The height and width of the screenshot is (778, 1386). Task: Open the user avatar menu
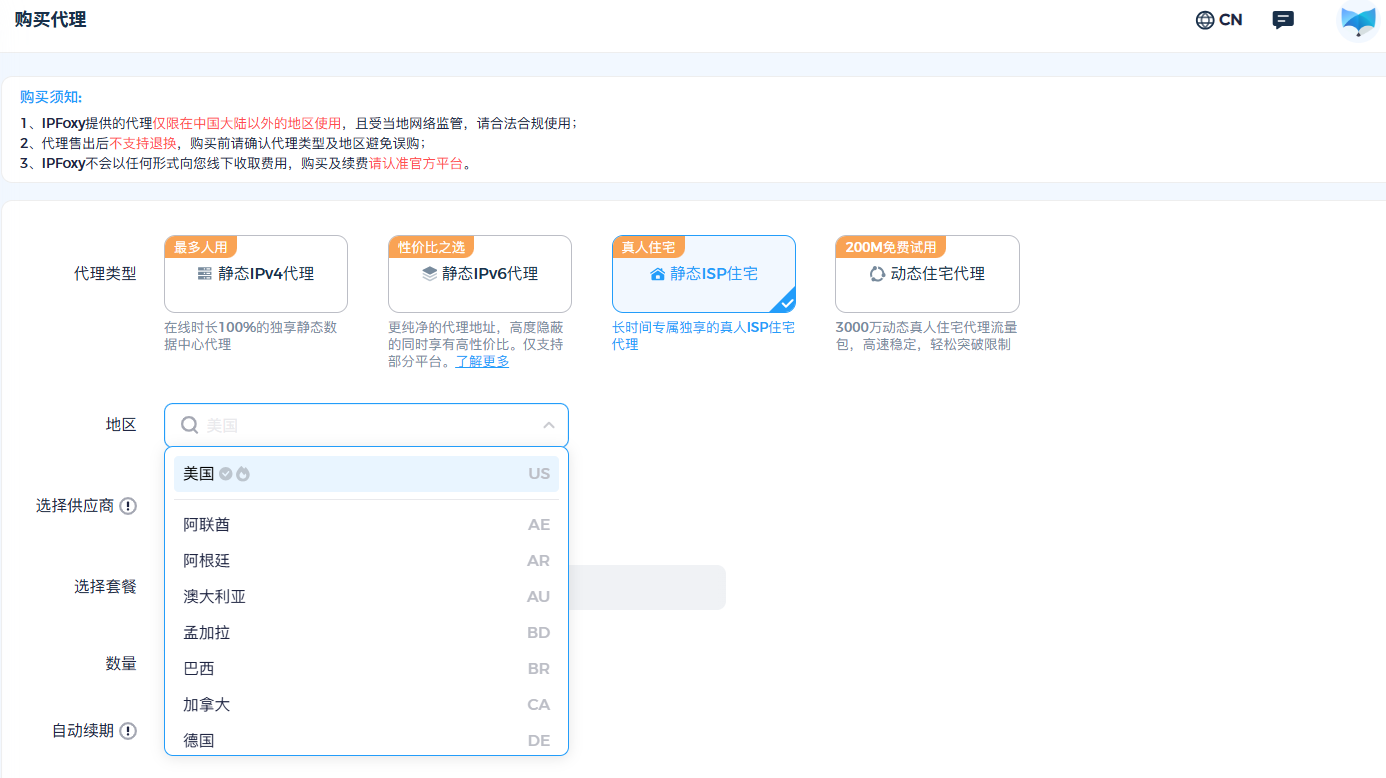(x=1358, y=21)
